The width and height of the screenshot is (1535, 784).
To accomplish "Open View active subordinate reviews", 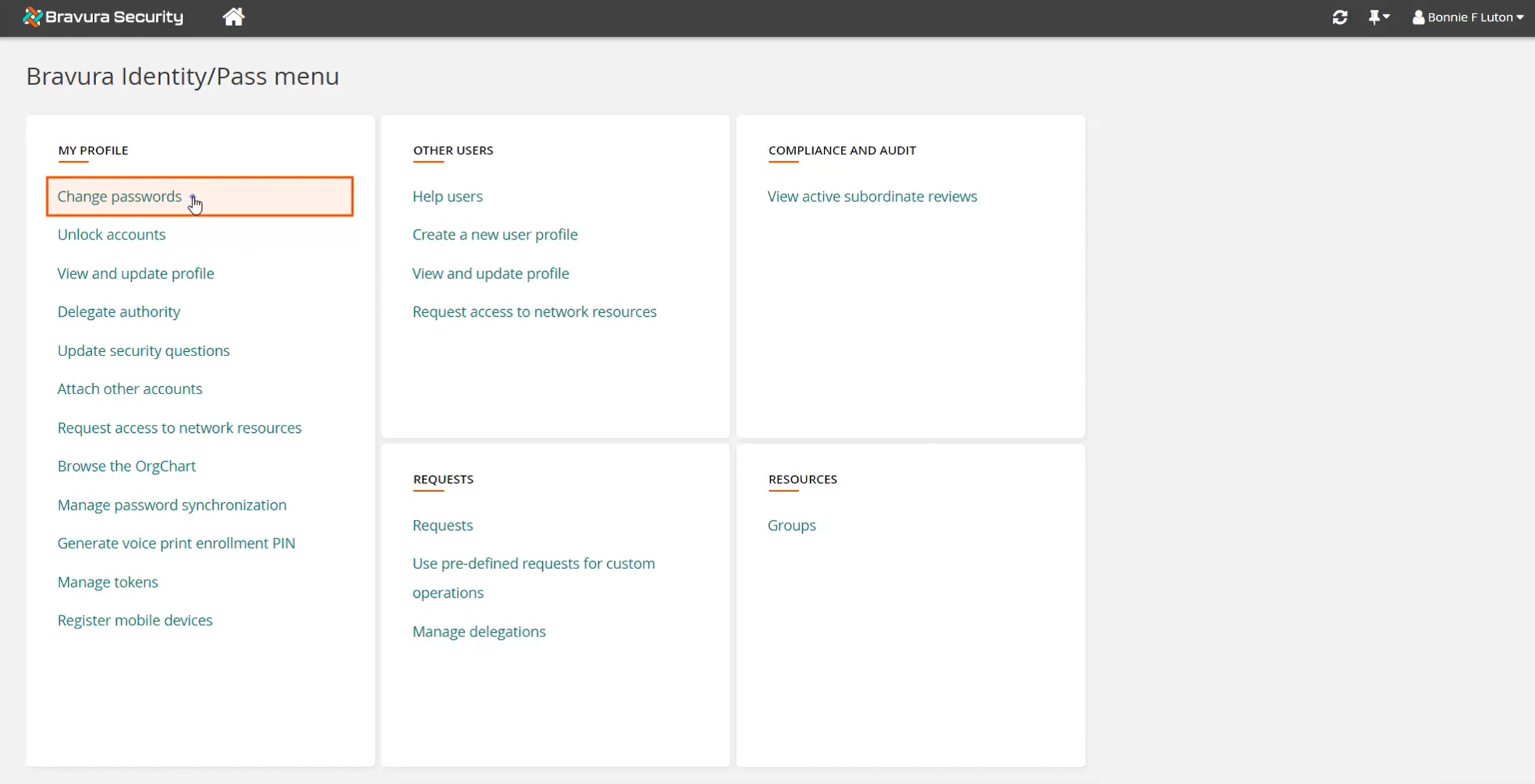I will [872, 196].
